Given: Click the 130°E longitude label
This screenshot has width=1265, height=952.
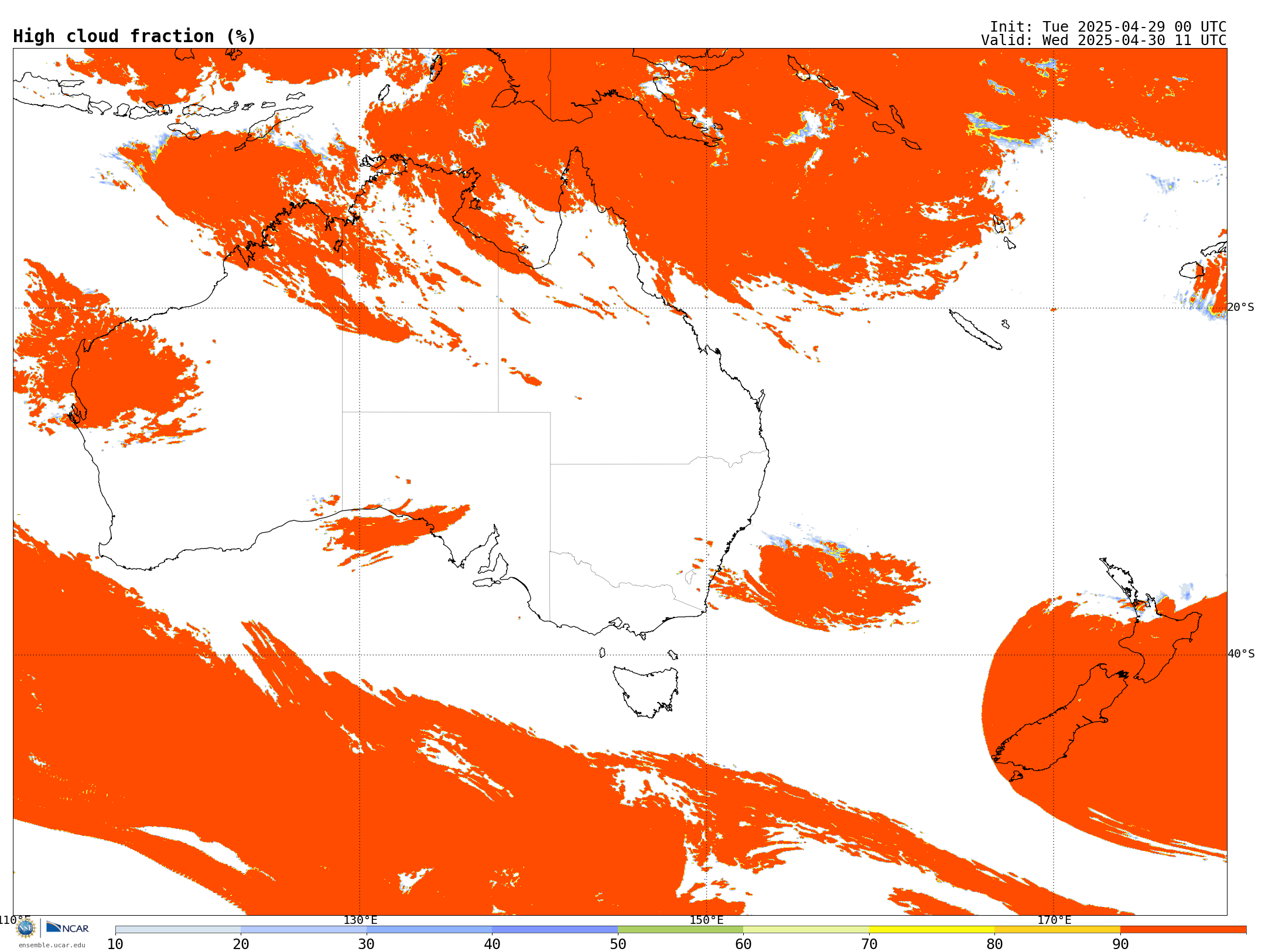Looking at the screenshot, I should pos(360,920).
